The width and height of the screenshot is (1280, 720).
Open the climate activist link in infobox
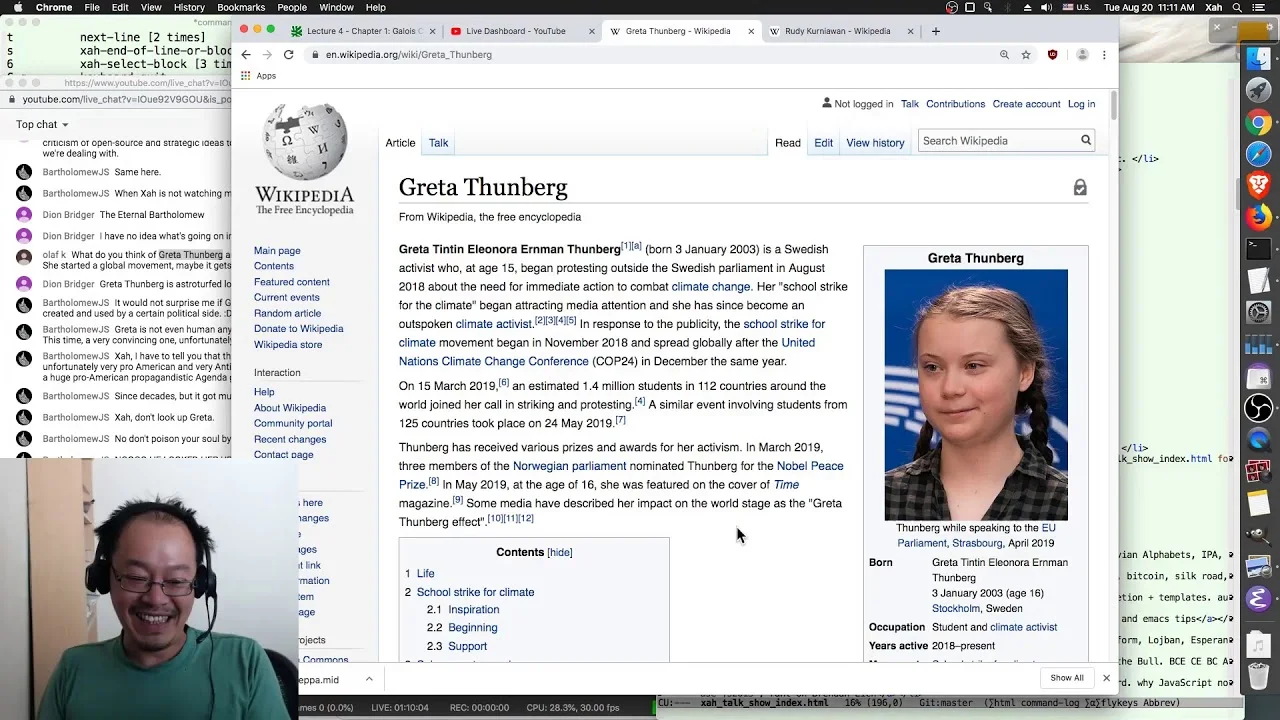click(x=1023, y=628)
